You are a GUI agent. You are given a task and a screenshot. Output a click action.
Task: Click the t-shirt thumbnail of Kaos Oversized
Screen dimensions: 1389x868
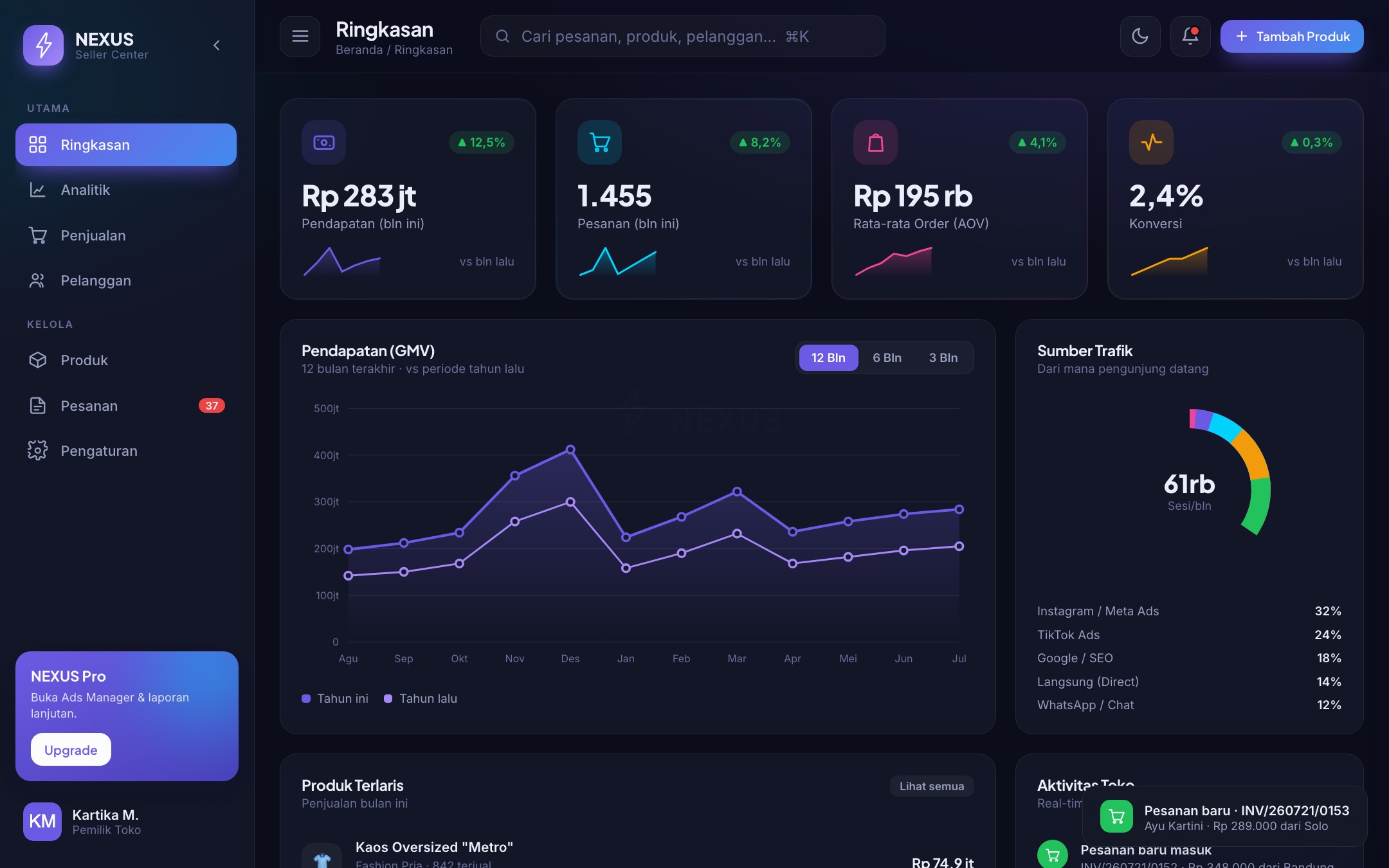(x=322, y=856)
